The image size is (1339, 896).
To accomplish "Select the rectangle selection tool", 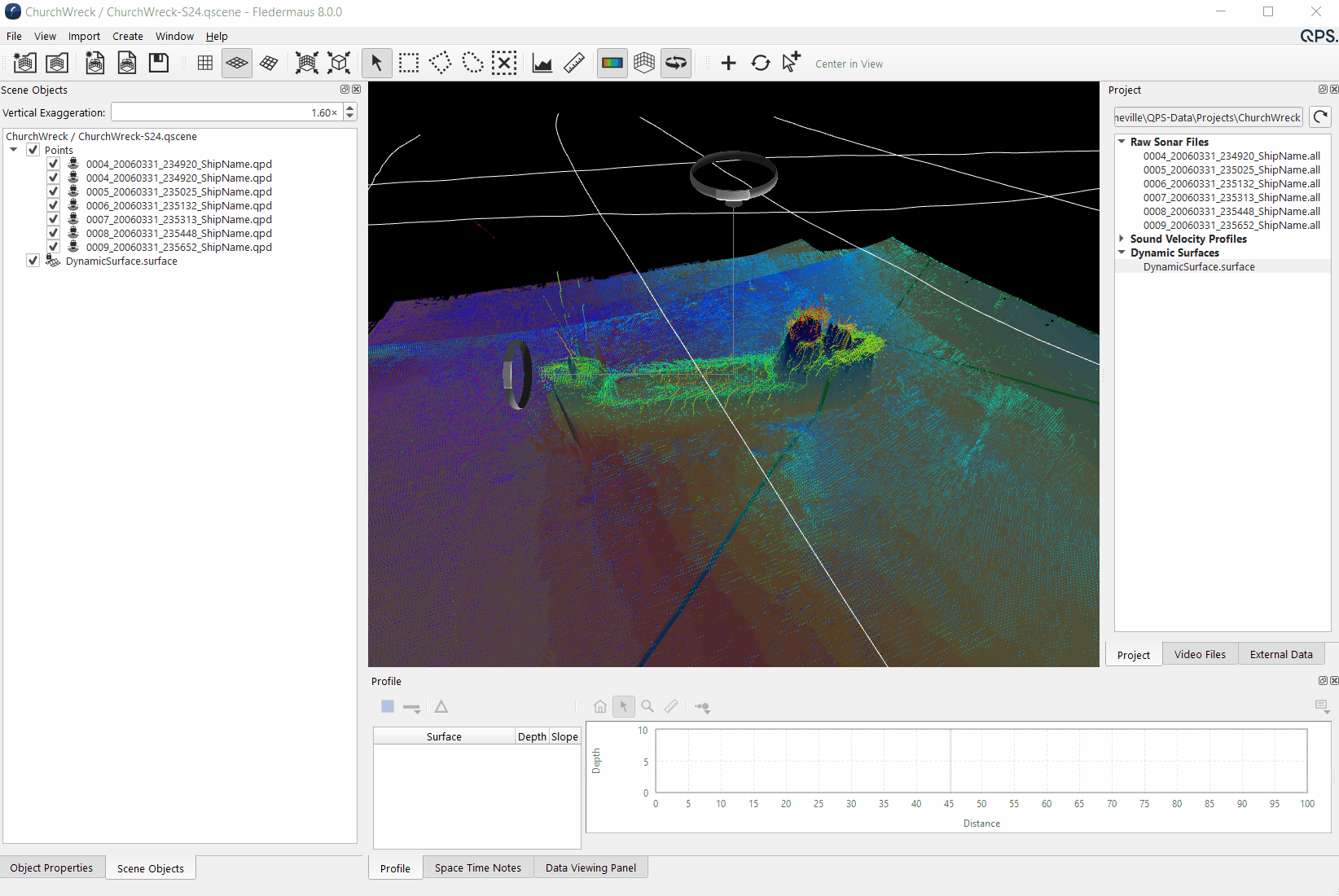I will tap(409, 64).
